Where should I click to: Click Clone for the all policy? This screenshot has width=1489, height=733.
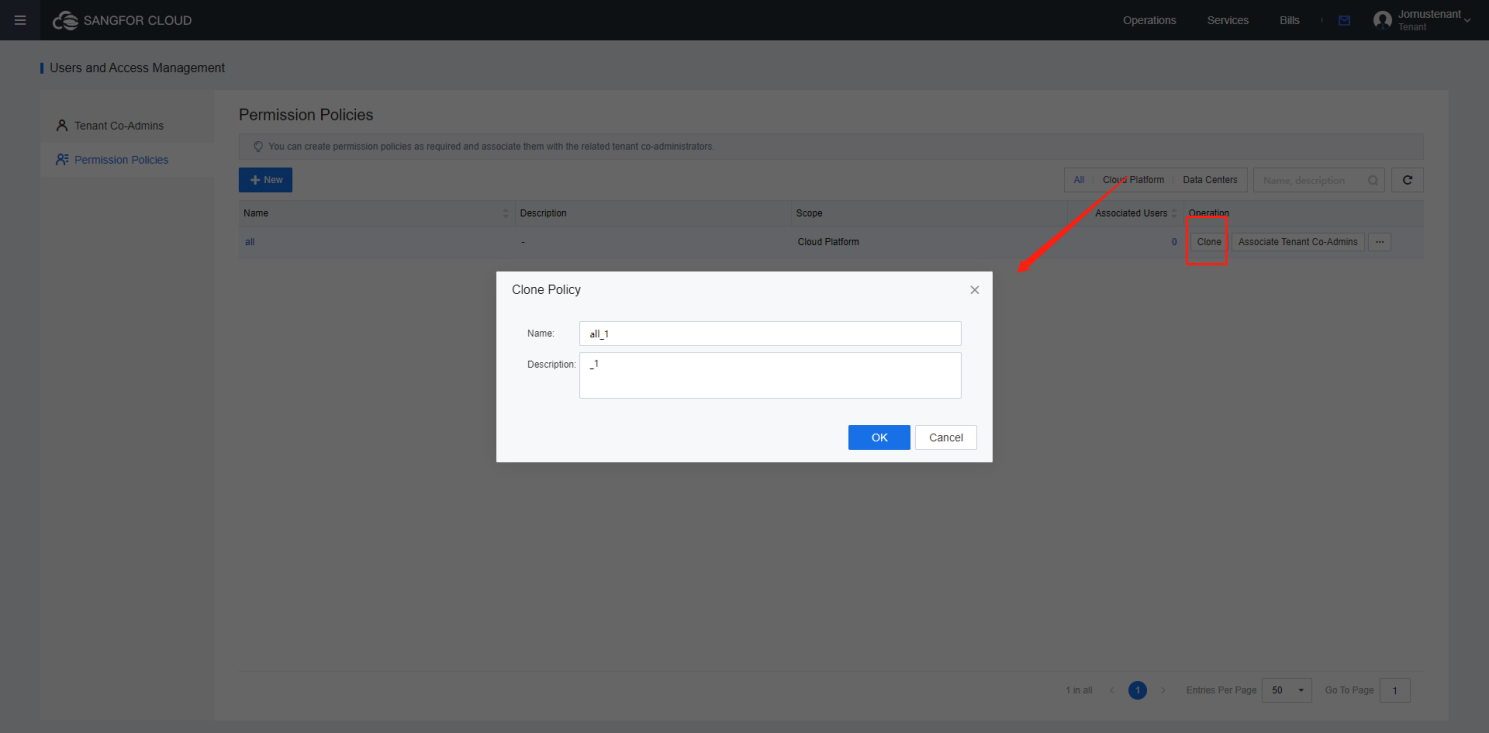(x=1209, y=242)
